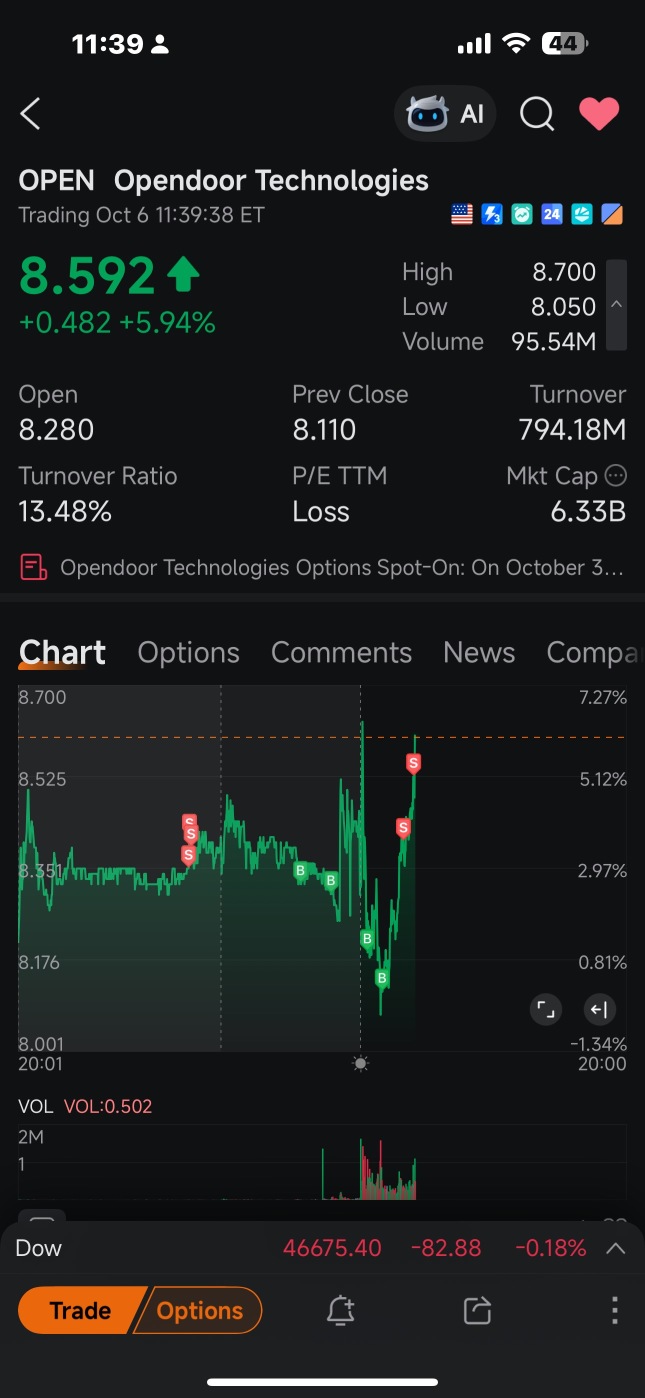Tap the VOL indicator label
Viewport: 645px width, 1398px height.
tap(36, 1106)
